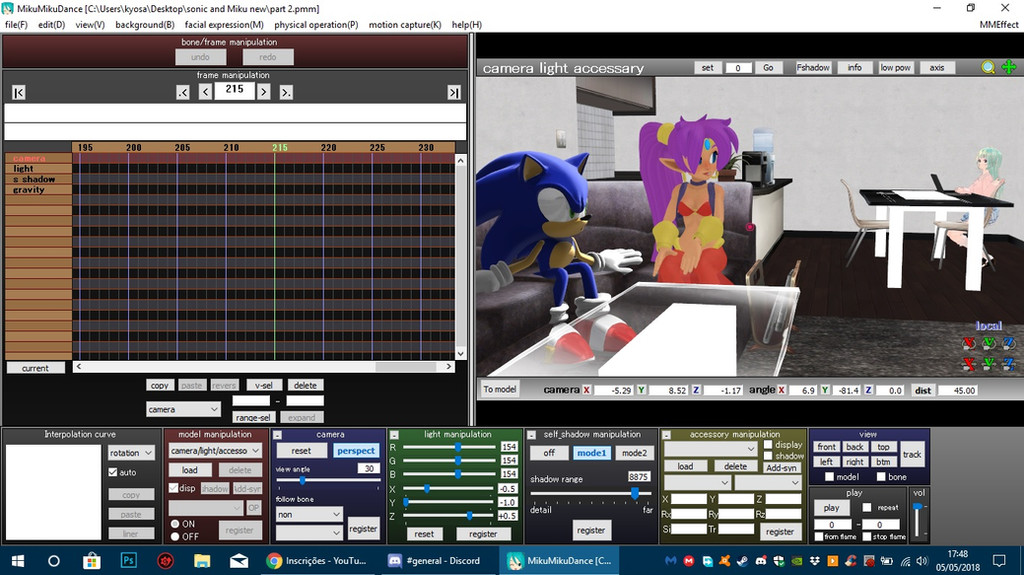Toggle stop flame checkbox
Image resolution: width=1024 pixels, height=575 pixels.
(x=867, y=536)
